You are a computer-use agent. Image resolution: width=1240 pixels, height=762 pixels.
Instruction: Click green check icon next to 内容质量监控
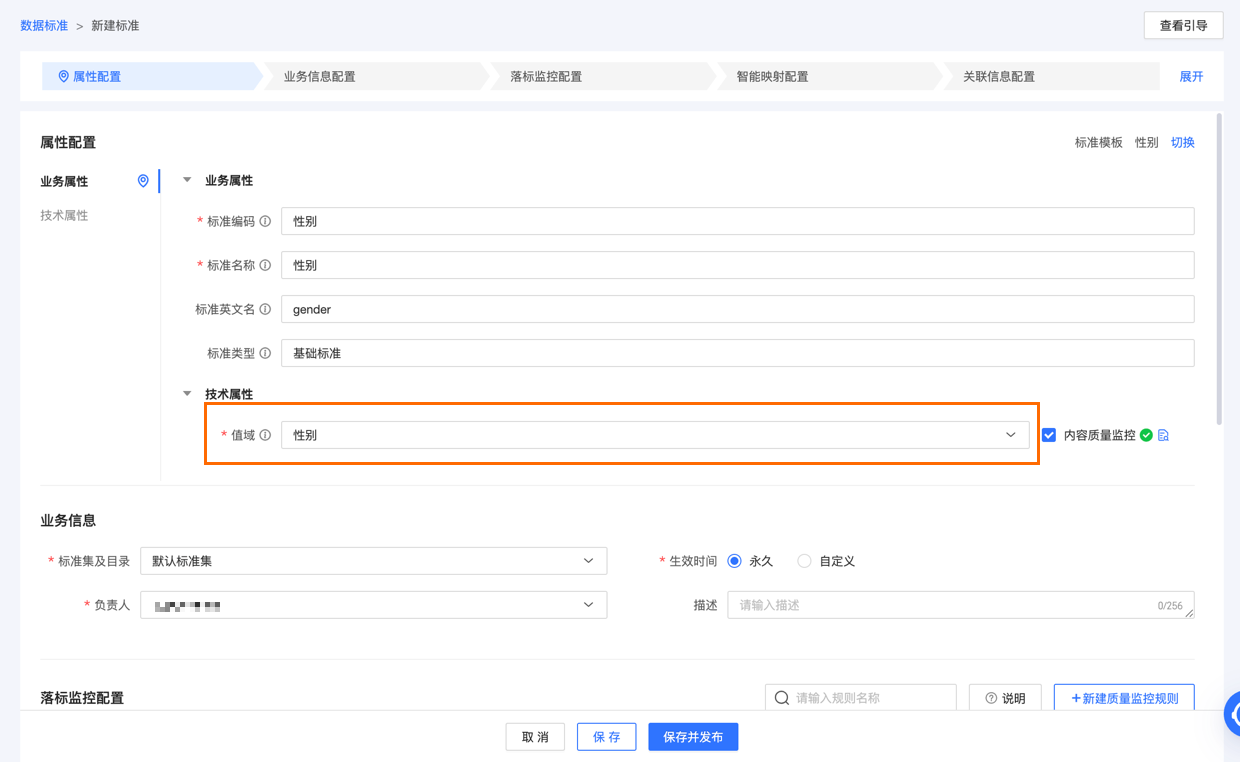tap(1146, 435)
